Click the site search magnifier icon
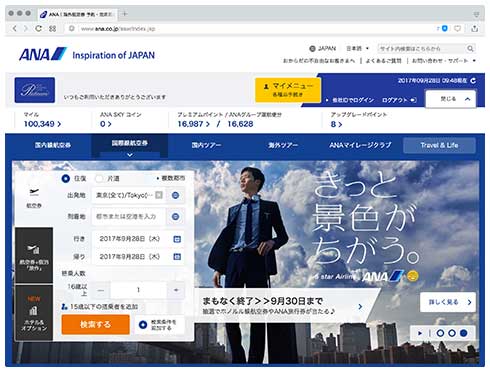 [x=470, y=49]
